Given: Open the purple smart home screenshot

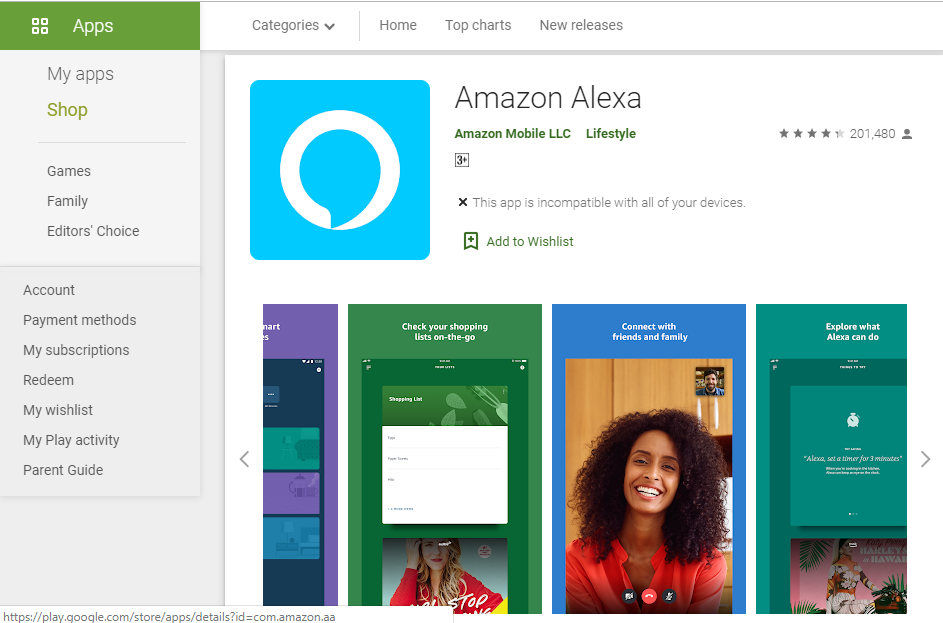Looking at the screenshot, I should pyautogui.click(x=301, y=458).
